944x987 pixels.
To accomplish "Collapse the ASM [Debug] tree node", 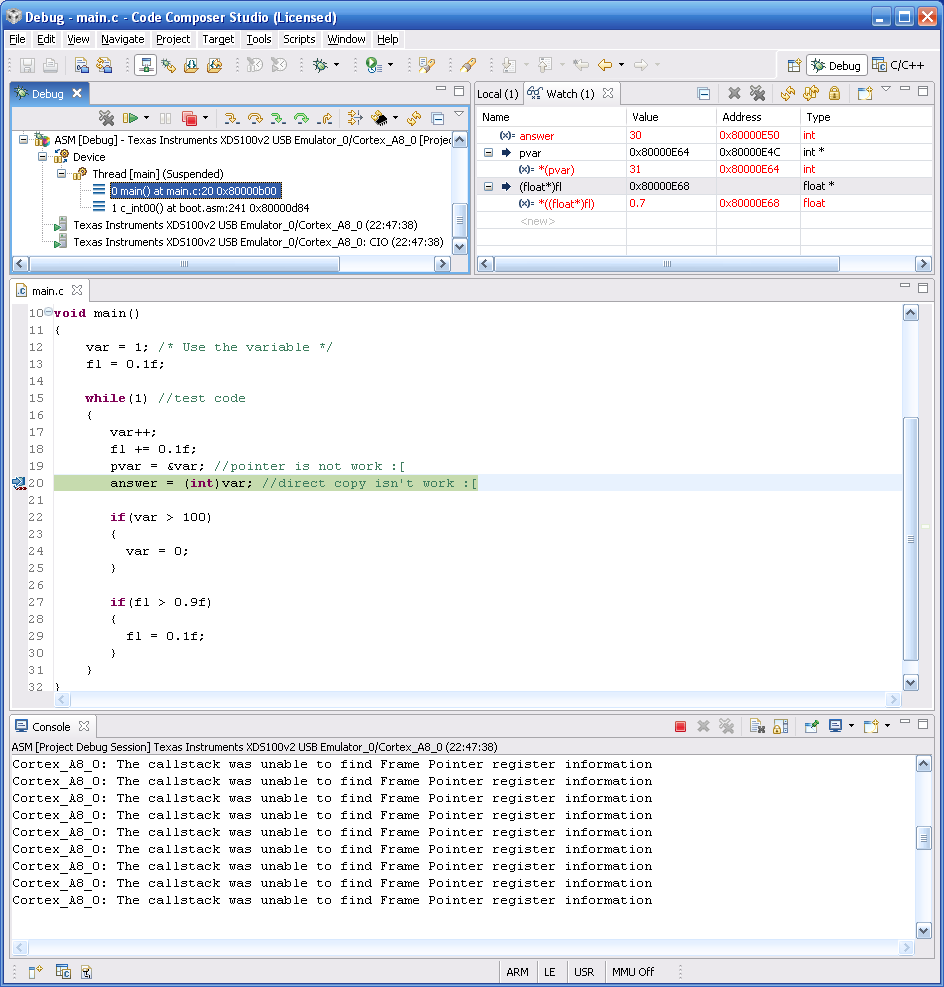I will point(24,140).
